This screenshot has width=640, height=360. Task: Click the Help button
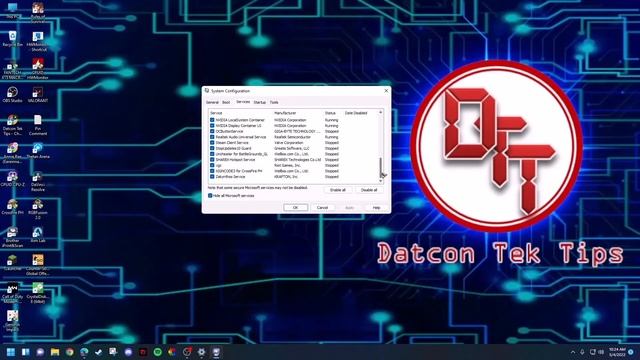376,208
